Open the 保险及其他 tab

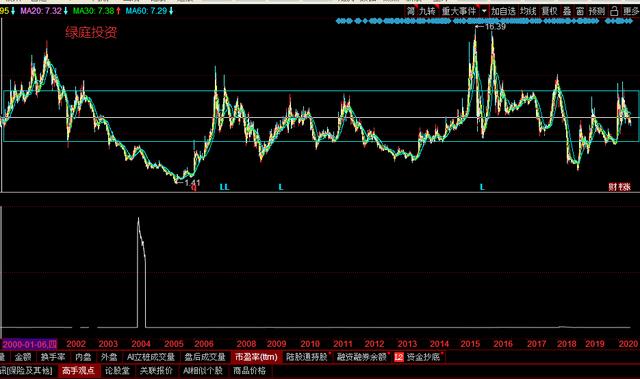click(26, 371)
